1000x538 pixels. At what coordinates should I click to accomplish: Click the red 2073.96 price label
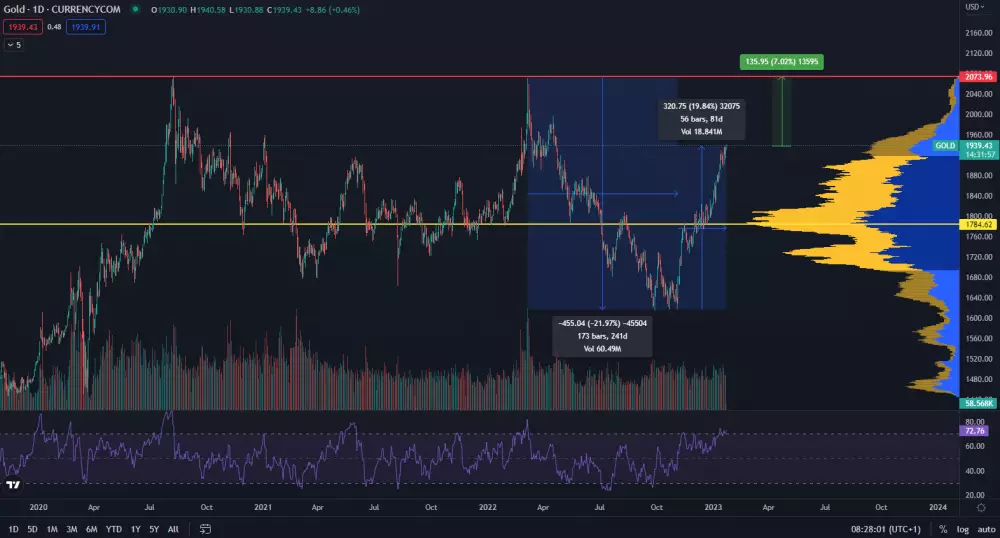975,77
